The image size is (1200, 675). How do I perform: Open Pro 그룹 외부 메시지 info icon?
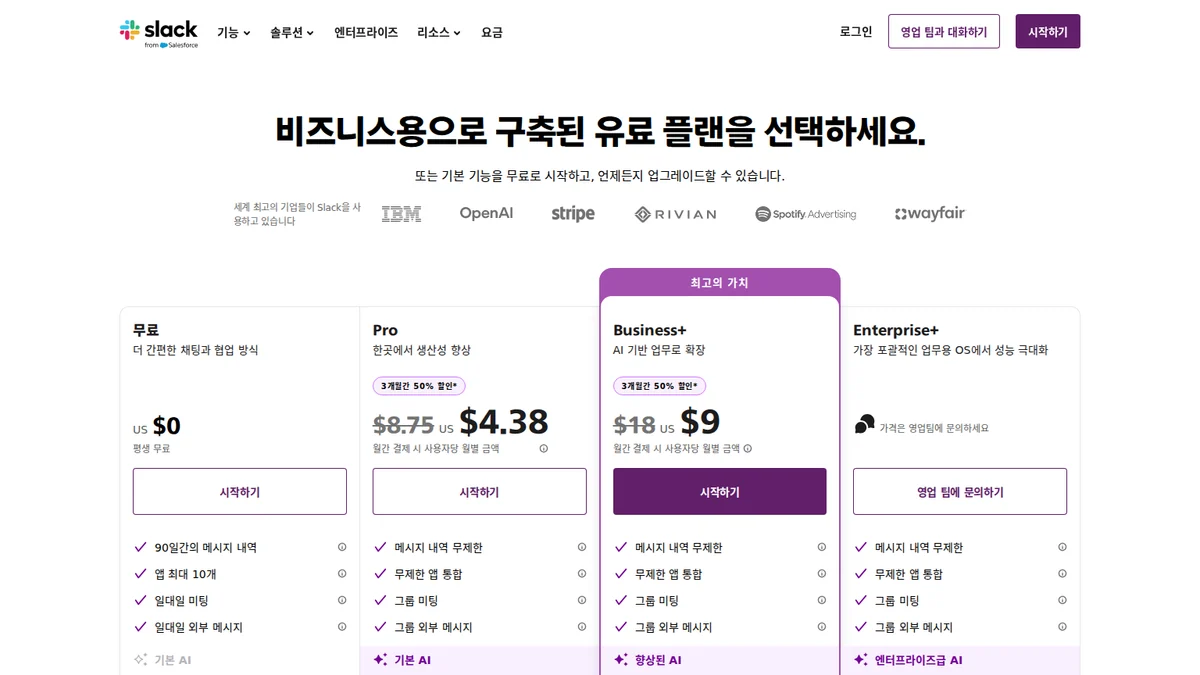pos(582,627)
